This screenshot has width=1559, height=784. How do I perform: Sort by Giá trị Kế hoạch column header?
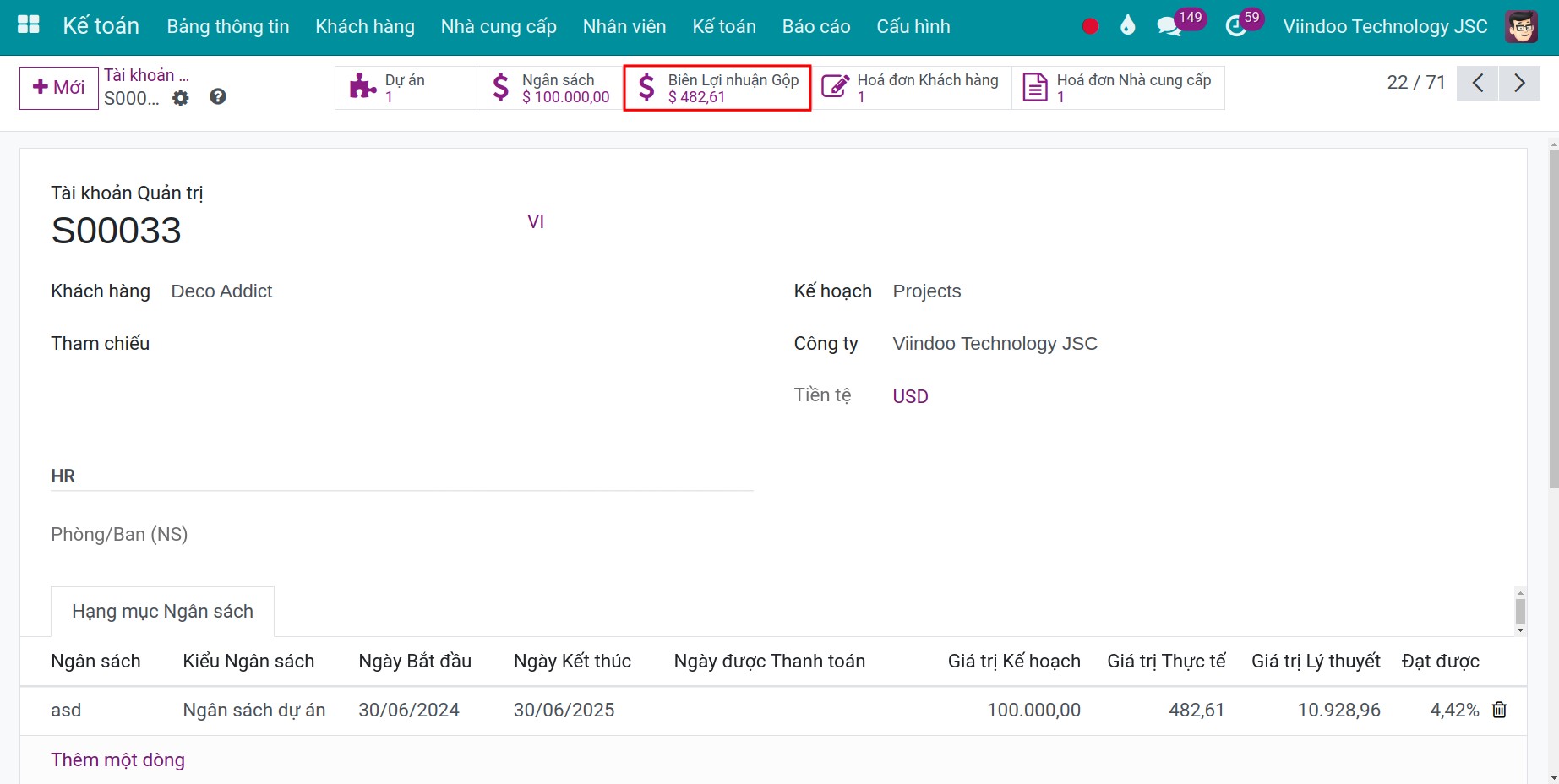[x=1014, y=661]
